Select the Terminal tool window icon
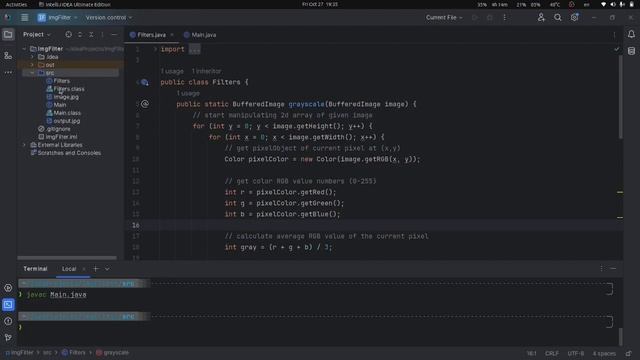Viewport: 640px width, 360px height. click(x=8, y=304)
